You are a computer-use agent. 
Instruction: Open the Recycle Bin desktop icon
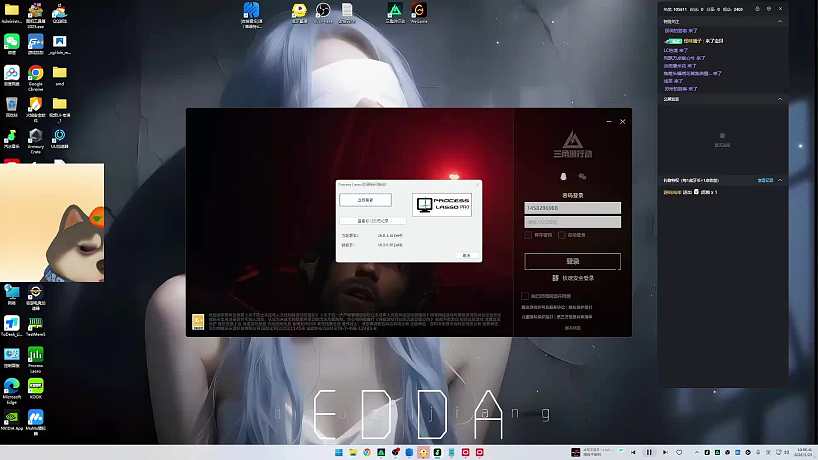click(x=11, y=107)
